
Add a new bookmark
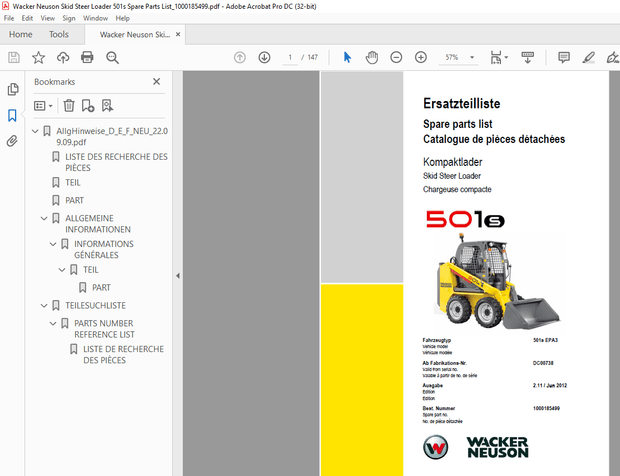[x=88, y=106]
